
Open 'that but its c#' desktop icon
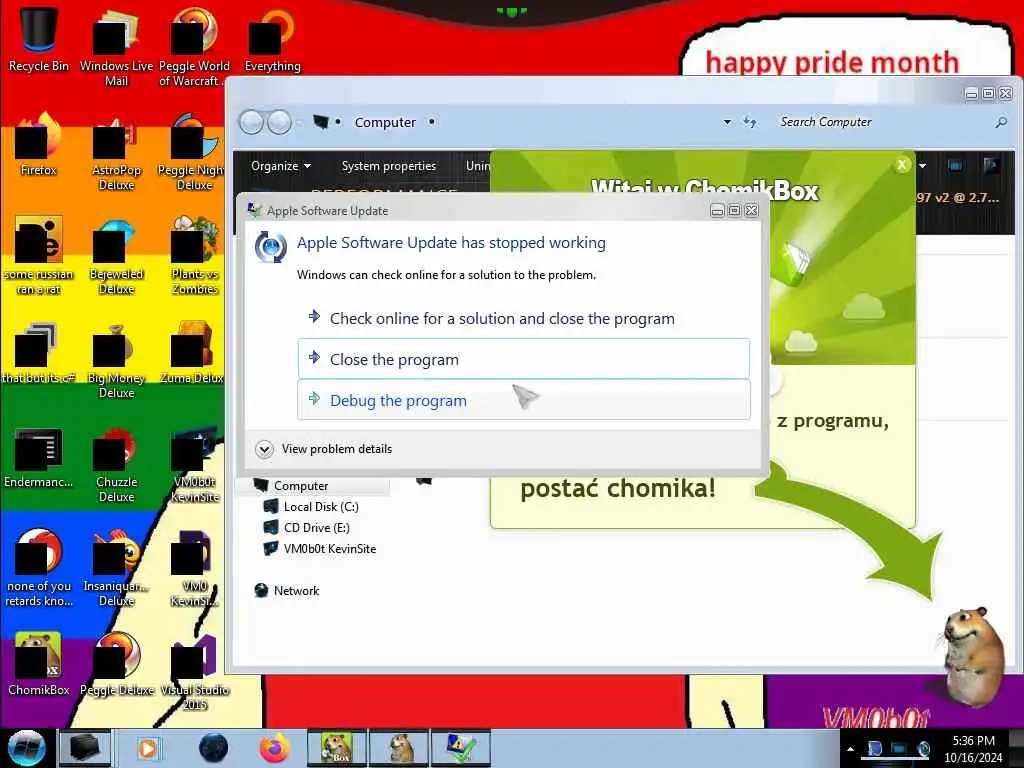39,351
